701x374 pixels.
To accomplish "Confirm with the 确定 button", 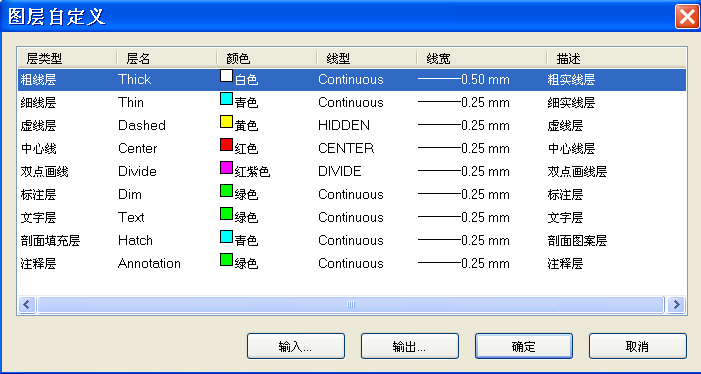I will click(524, 346).
